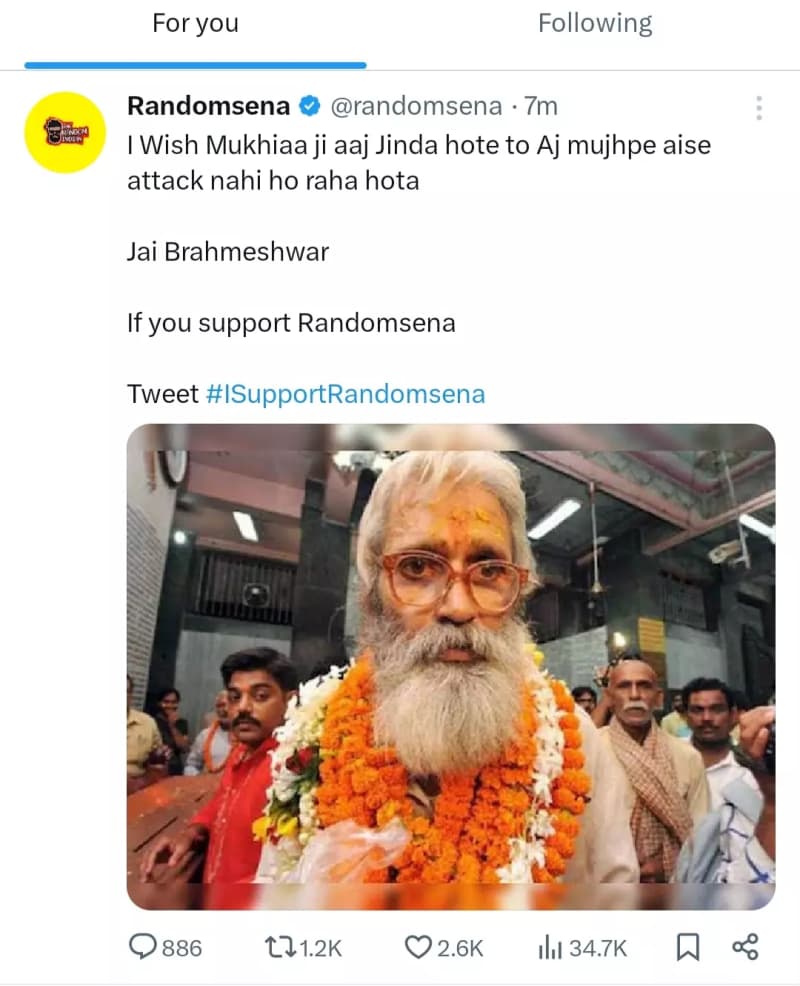Screen dimensions: 800x986
Task: Open Randomsena's yellow profile avatar
Action: 66,132
